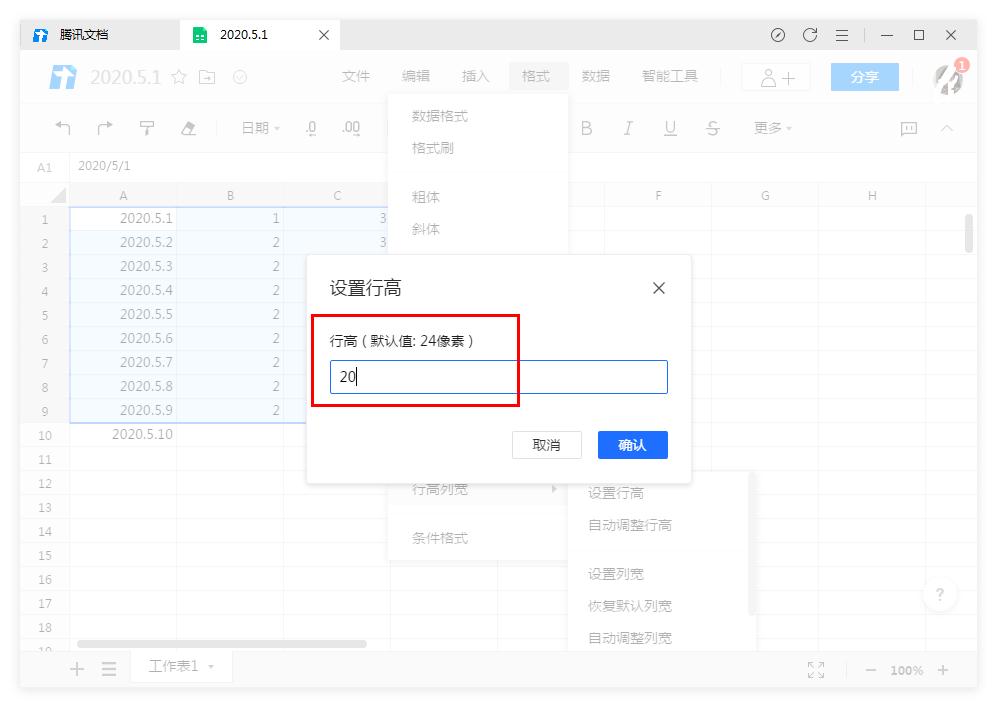This screenshot has height=707, width=997.
Task: Click 分享 to share the document
Action: point(864,75)
